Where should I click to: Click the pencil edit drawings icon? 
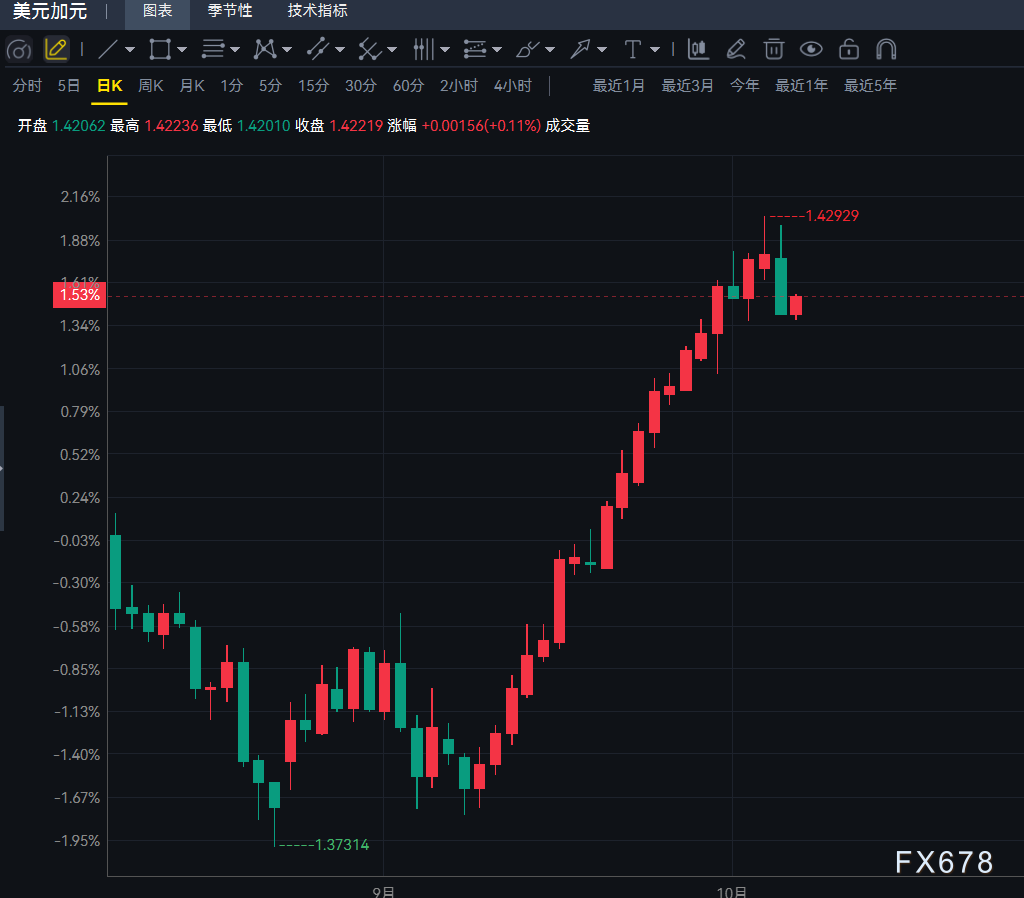[x=736, y=50]
